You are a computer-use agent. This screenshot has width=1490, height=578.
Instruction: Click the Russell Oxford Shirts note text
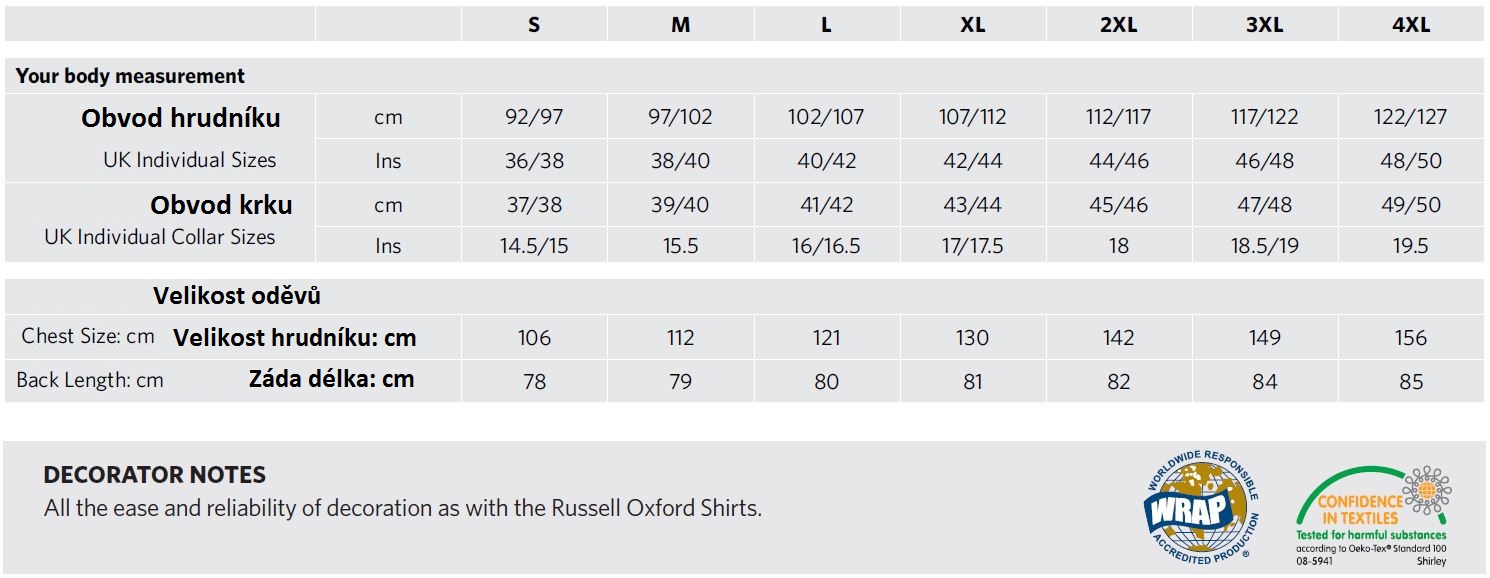tap(403, 508)
